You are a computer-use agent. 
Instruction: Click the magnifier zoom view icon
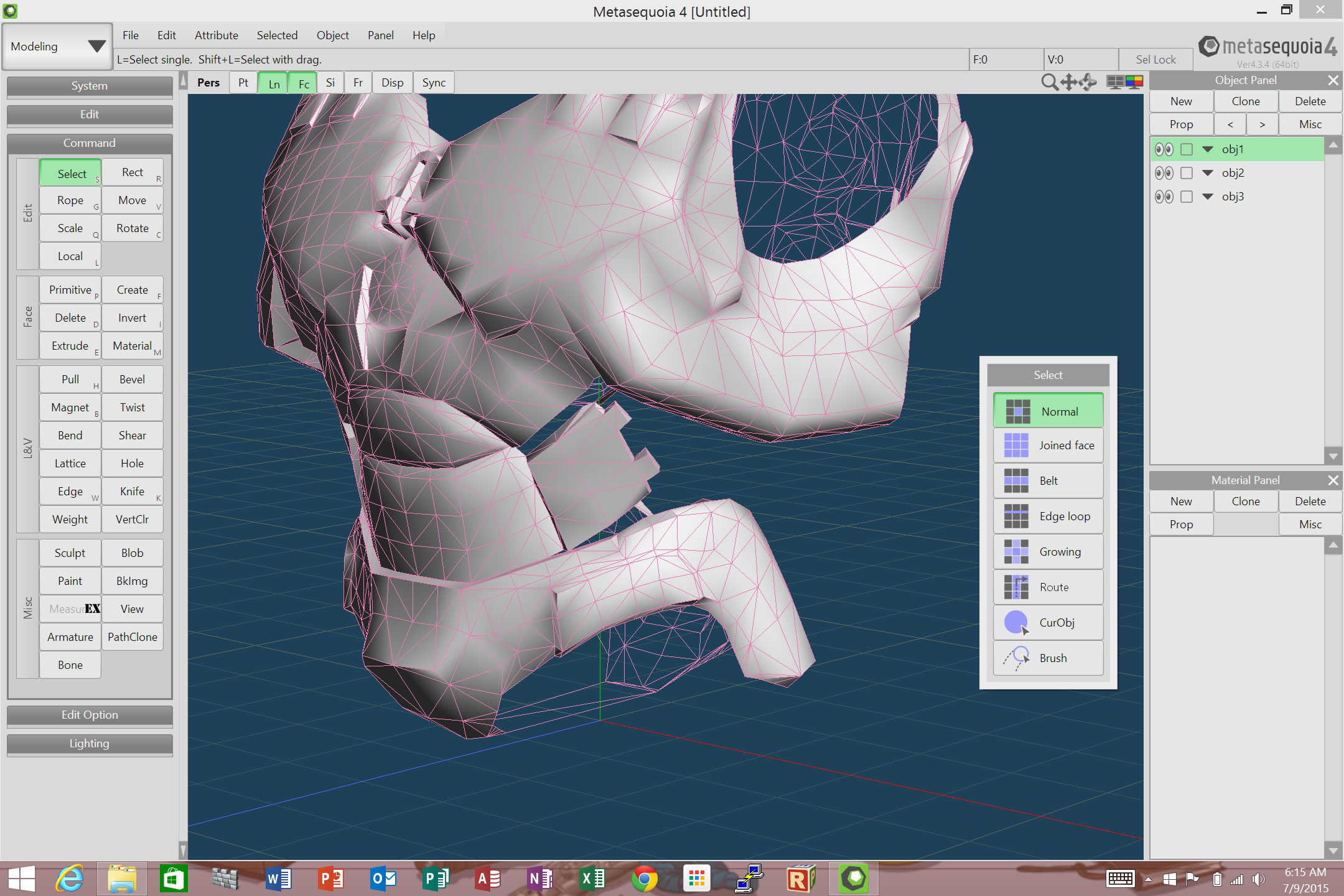tap(1049, 82)
